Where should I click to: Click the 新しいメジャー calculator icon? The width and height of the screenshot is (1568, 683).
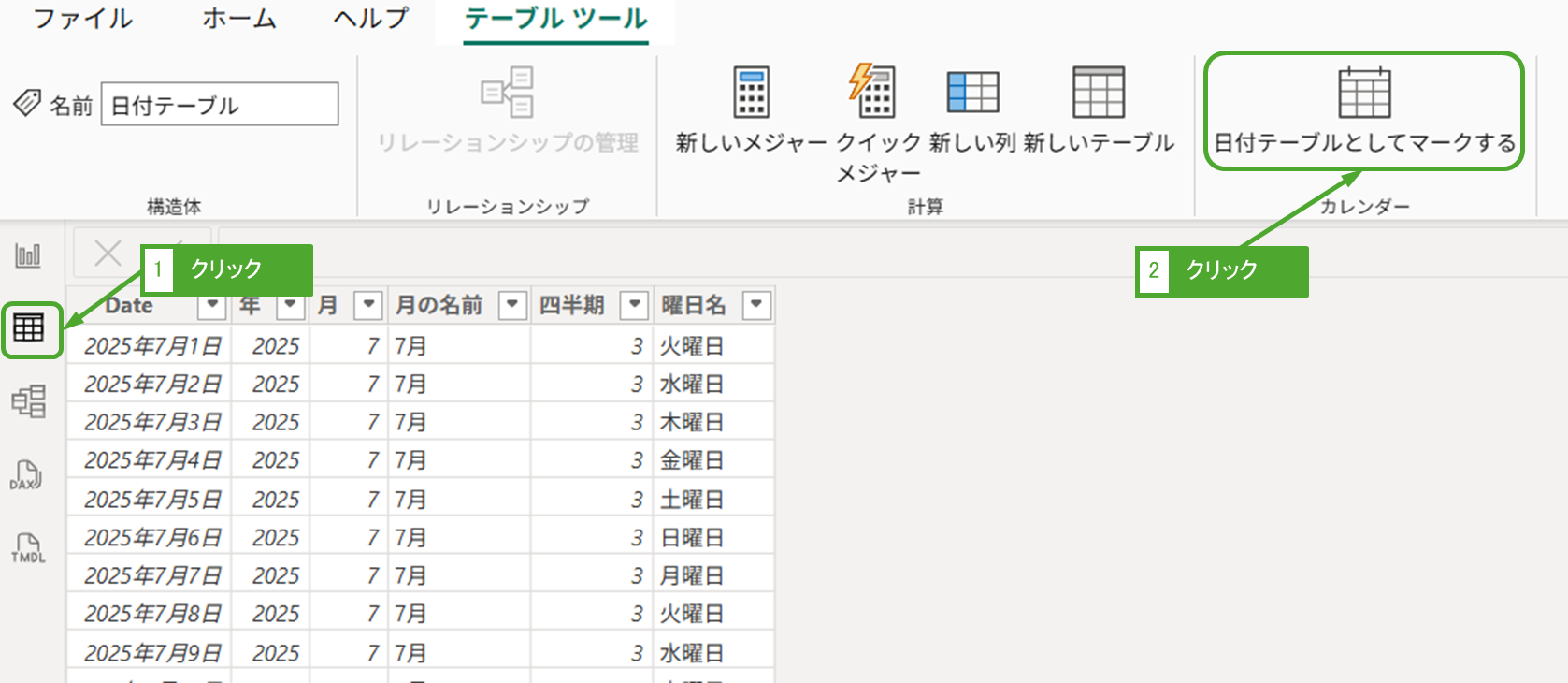tap(751, 93)
